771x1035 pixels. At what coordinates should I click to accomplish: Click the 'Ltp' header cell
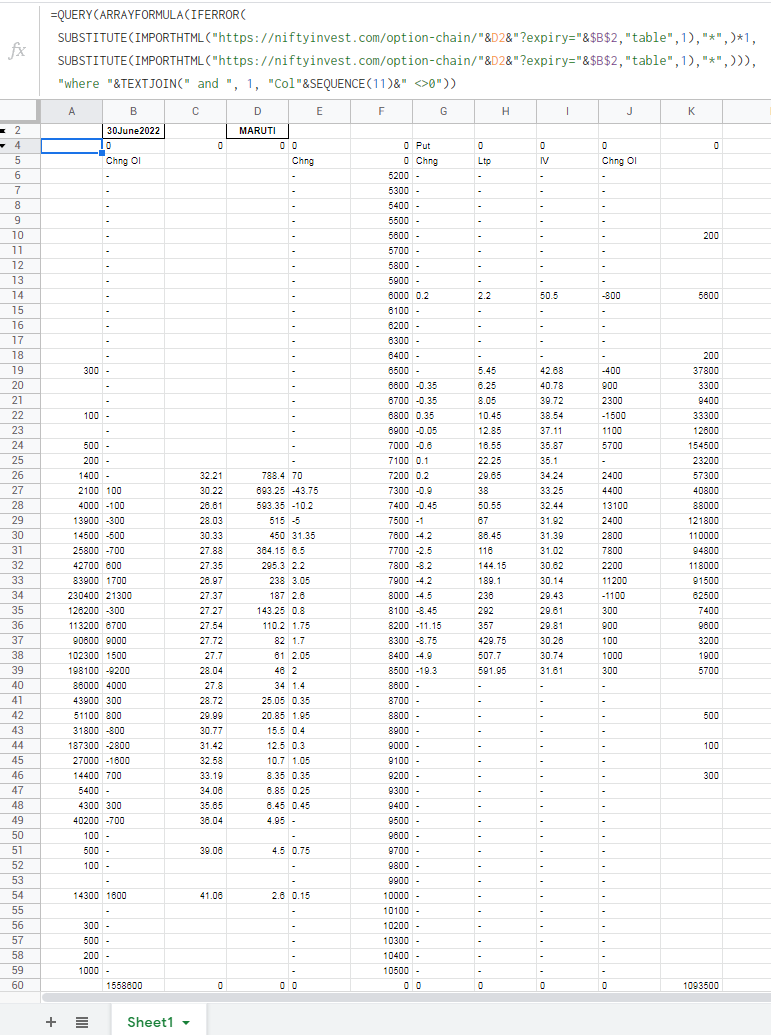click(x=506, y=160)
